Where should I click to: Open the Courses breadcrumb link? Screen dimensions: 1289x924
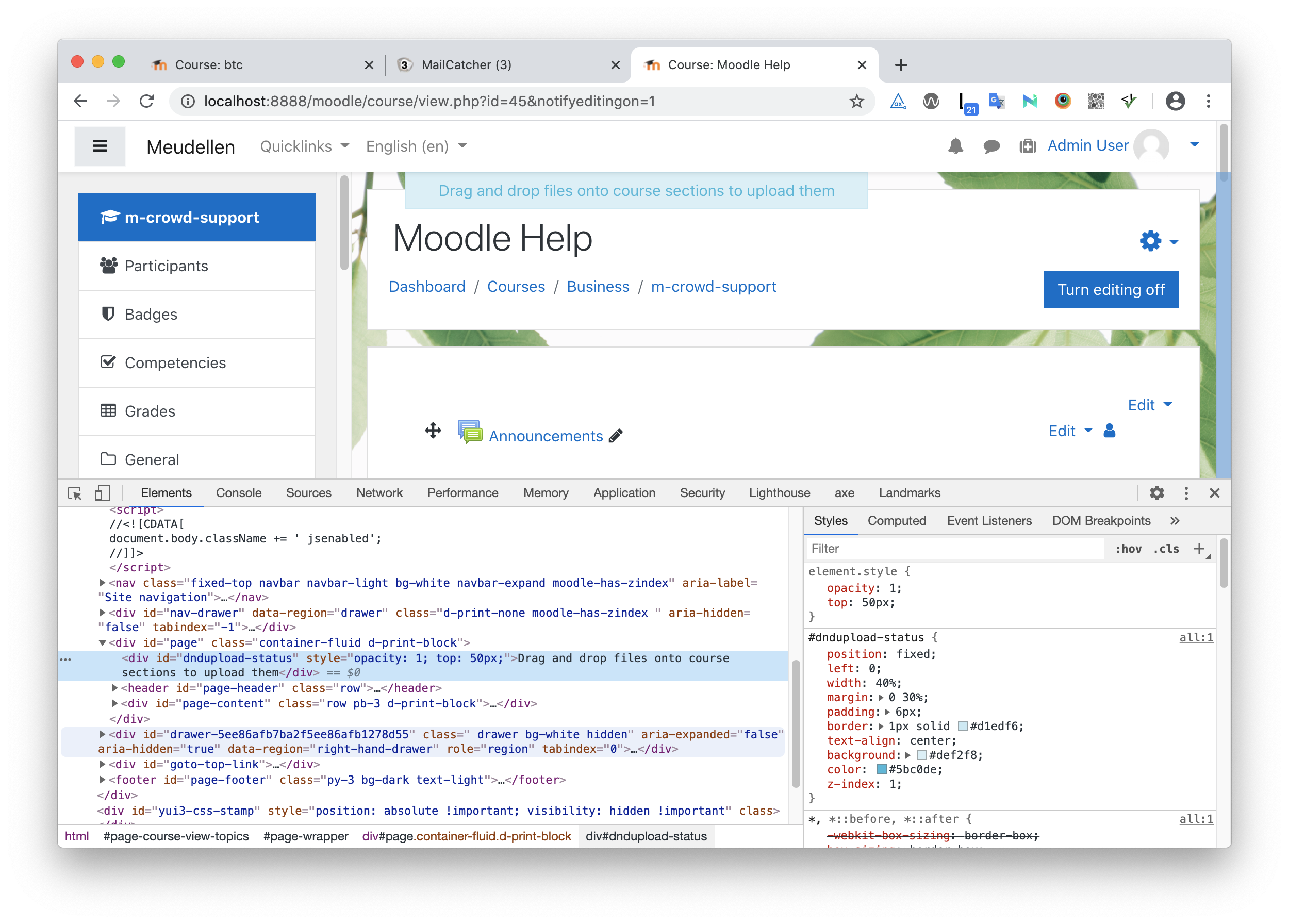point(516,286)
